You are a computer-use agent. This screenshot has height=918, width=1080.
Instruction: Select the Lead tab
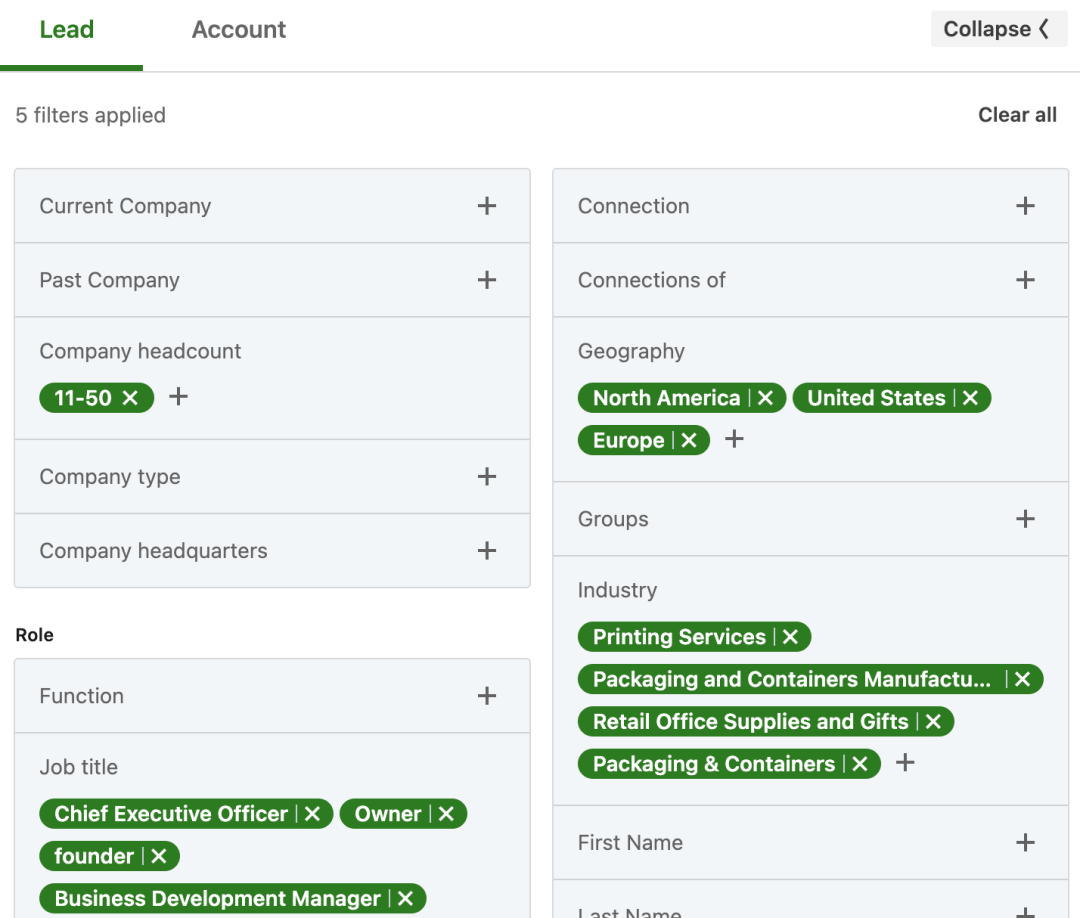point(67,30)
